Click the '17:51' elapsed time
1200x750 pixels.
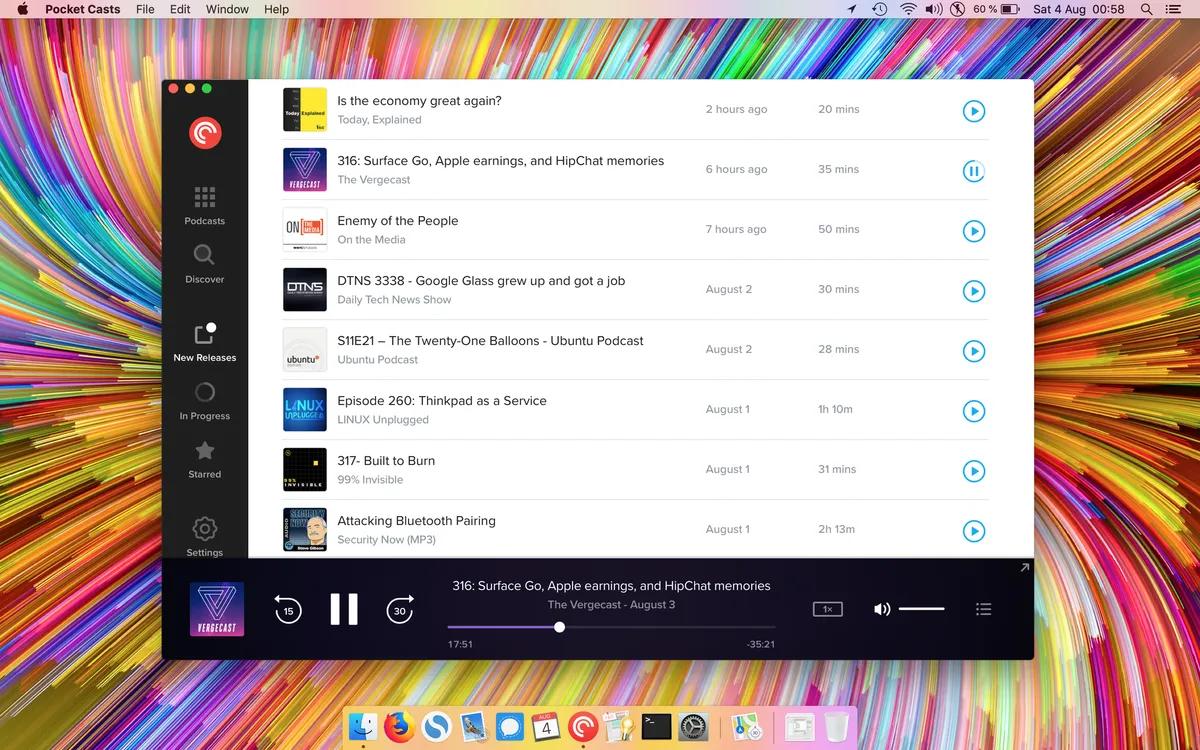460,645
